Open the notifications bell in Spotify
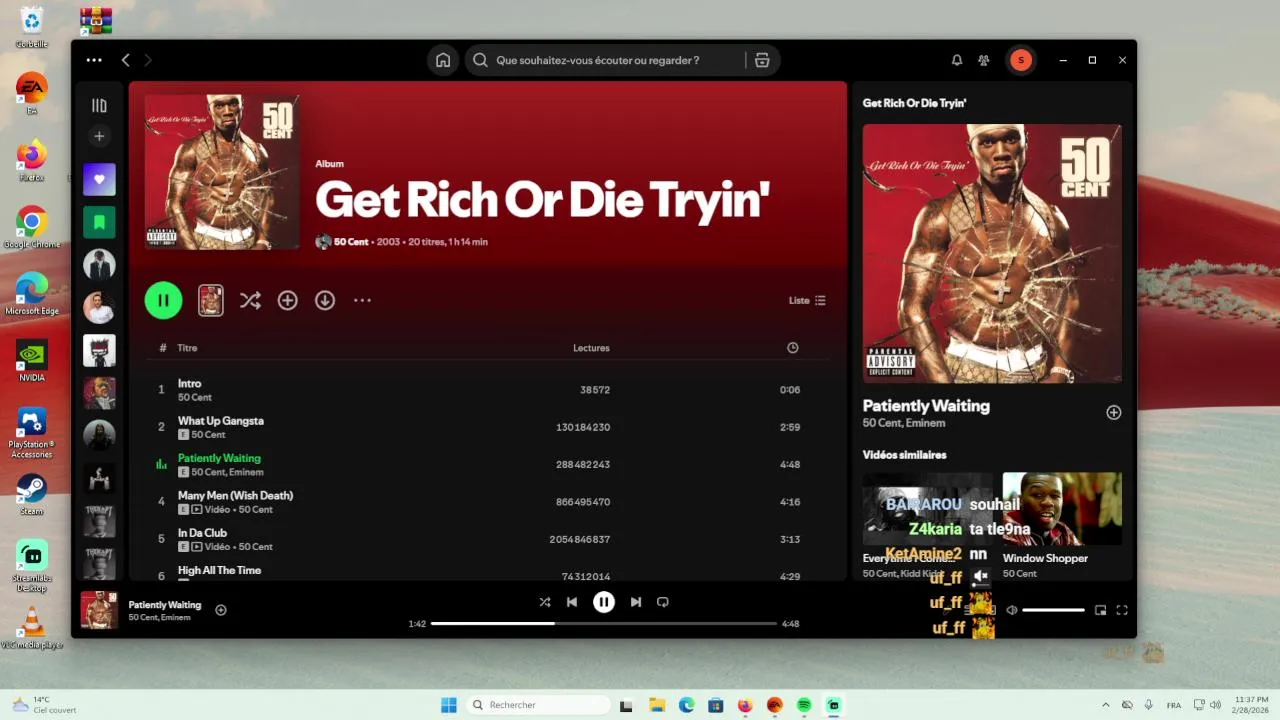The width and height of the screenshot is (1280, 720). (957, 60)
